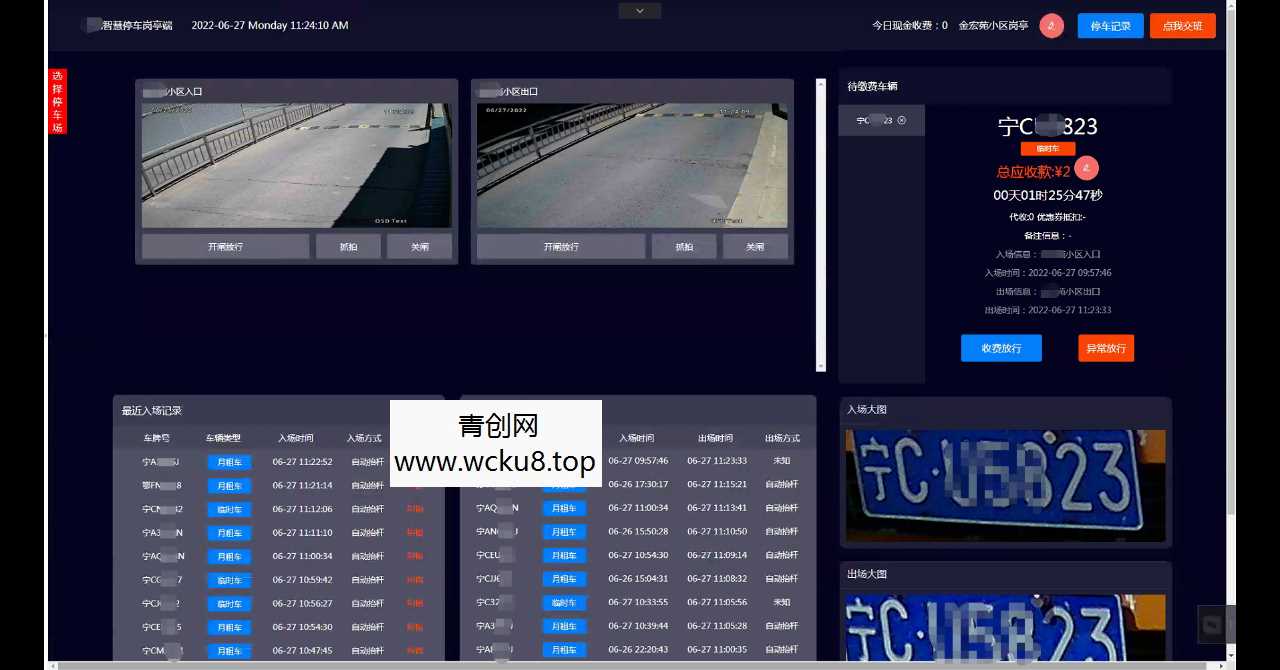Select the 宁C vehicle entry in 待缴费车辆 panel
1280x670 pixels.
tap(875, 120)
